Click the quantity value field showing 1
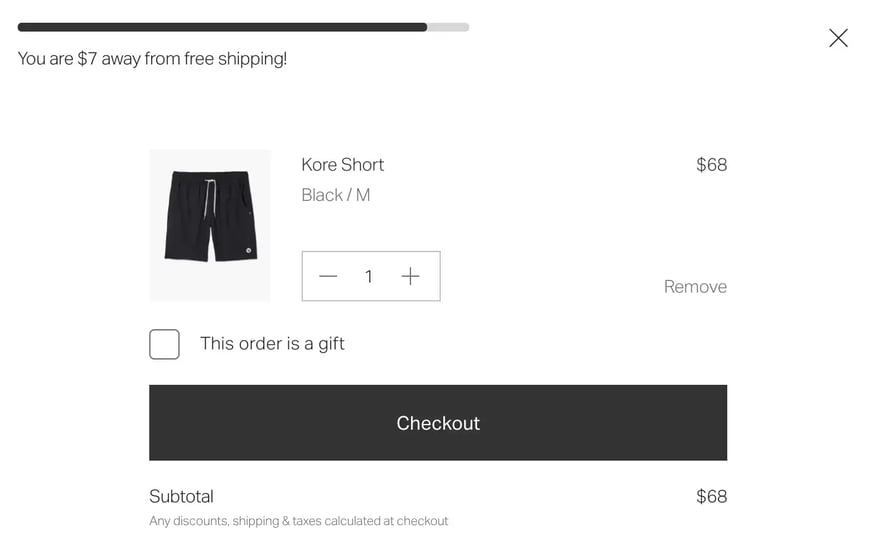The width and height of the screenshot is (874, 551). coord(369,277)
